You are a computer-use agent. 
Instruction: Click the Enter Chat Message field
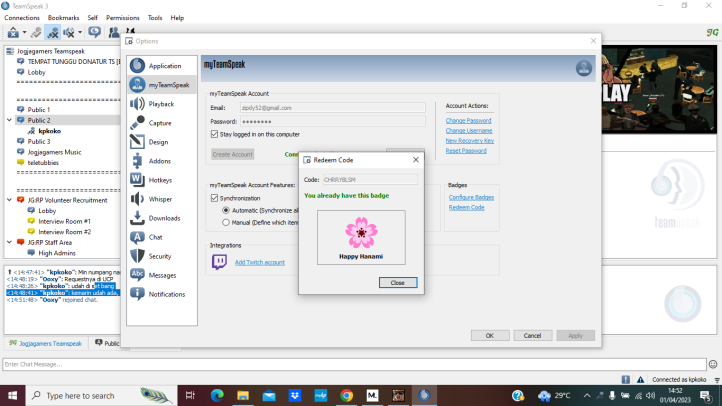354,364
